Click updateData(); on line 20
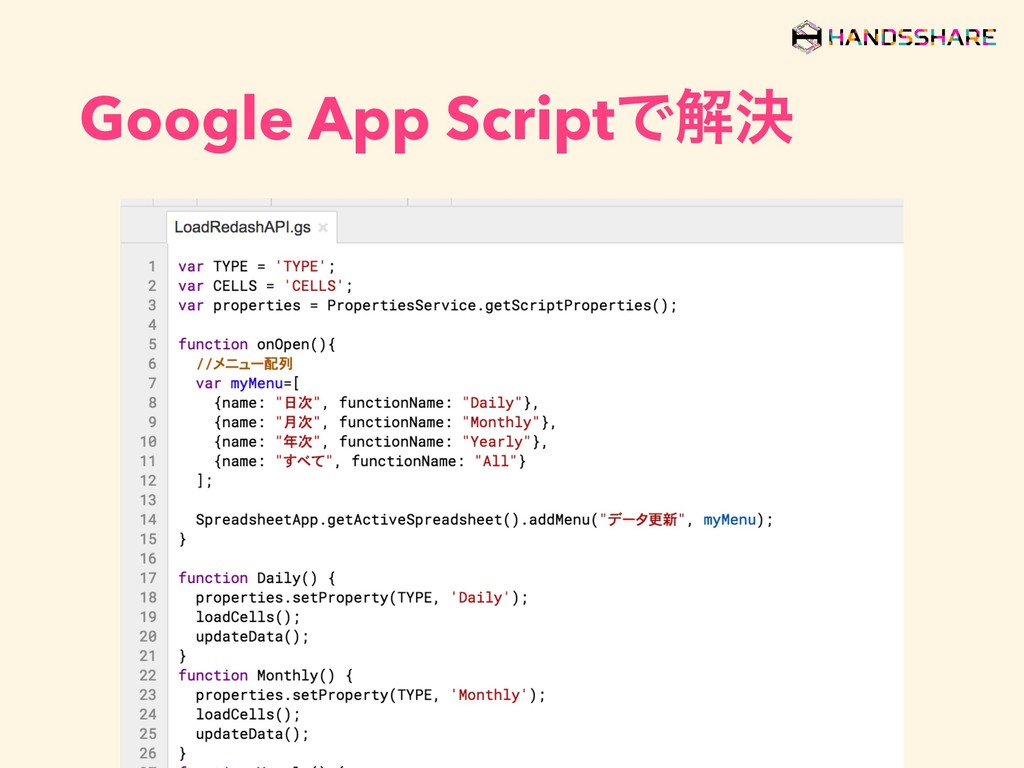Image resolution: width=1024 pixels, height=768 pixels. (252, 637)
